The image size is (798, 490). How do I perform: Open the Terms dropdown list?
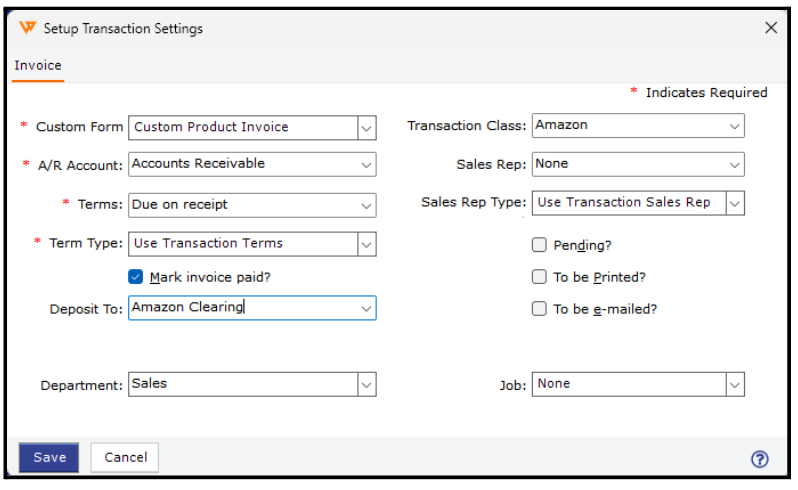pos(365,205)
